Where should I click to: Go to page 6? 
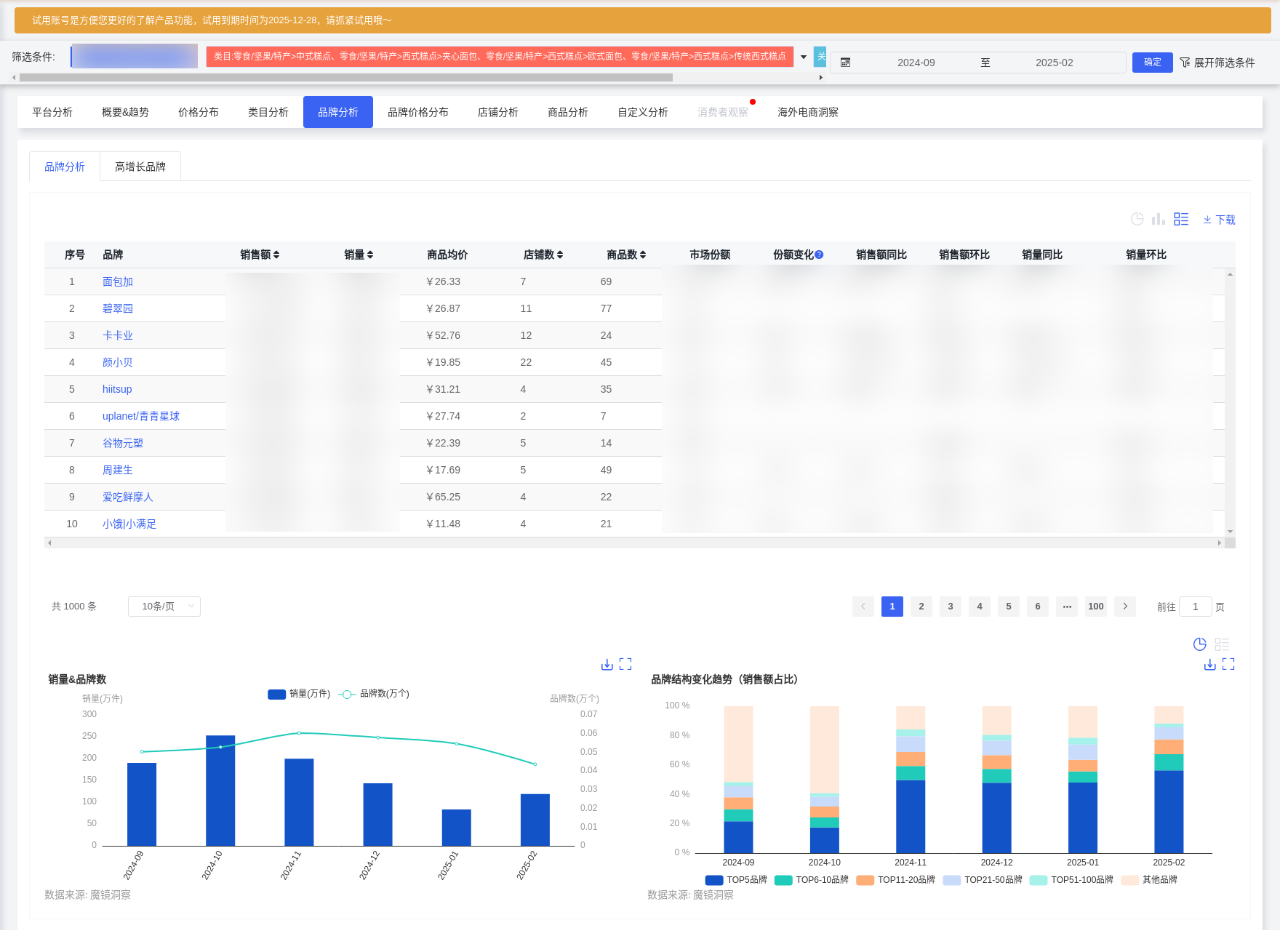[1038, 606]
